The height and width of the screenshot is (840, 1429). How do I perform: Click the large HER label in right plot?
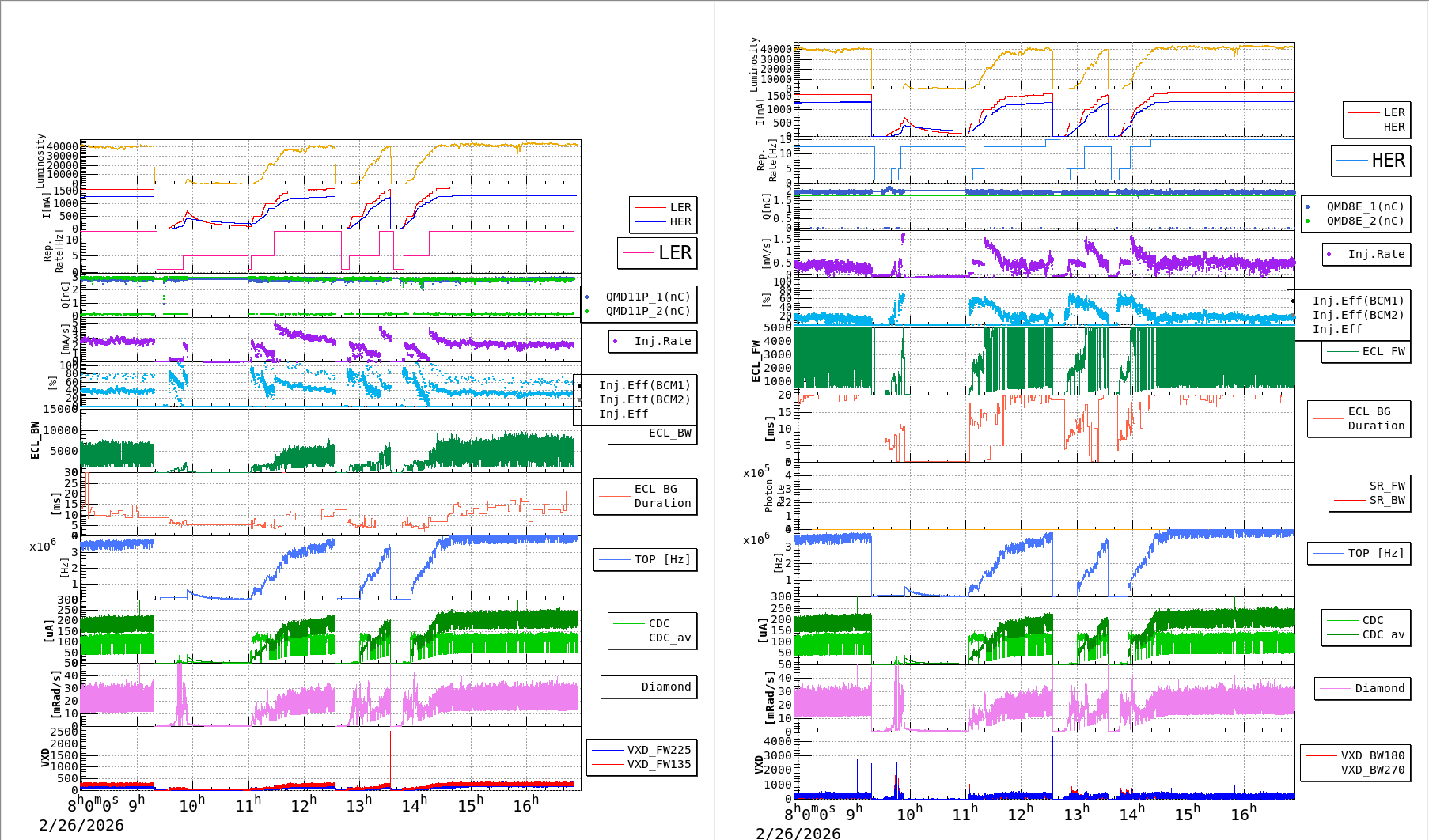[1371, 161]
